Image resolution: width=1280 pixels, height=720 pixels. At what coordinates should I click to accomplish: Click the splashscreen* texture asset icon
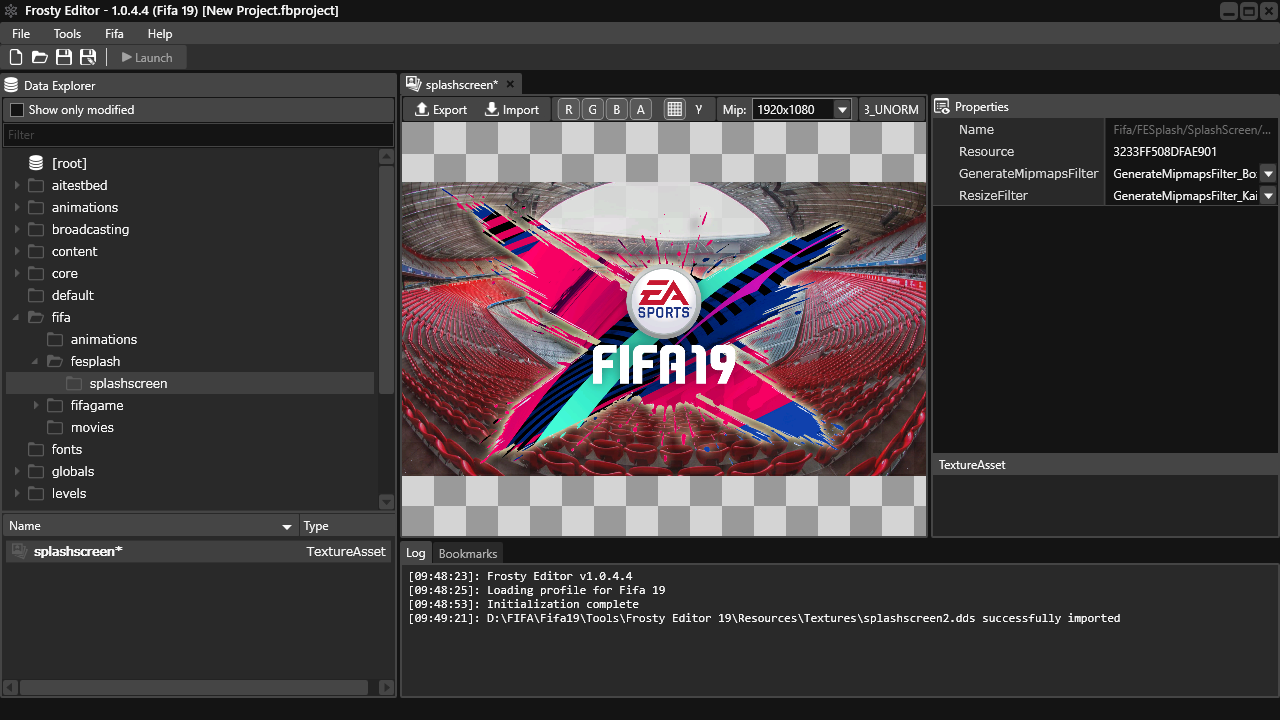[19, 551]
